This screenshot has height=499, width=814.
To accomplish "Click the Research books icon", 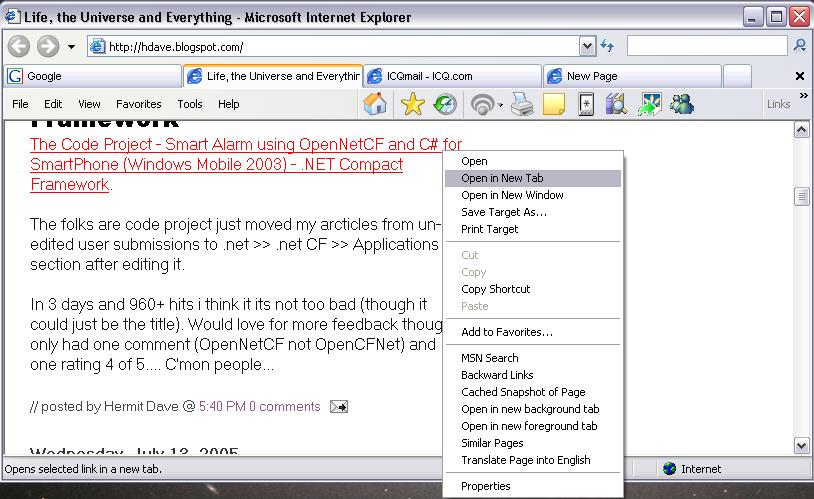I will (616, 103).
